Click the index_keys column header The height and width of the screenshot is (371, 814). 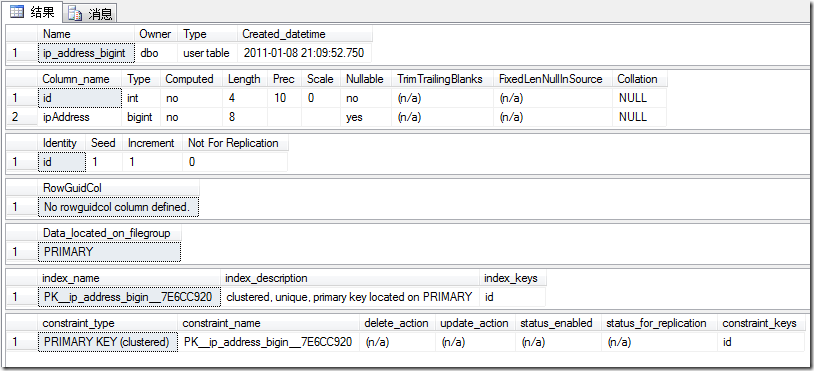pos(513,279)
